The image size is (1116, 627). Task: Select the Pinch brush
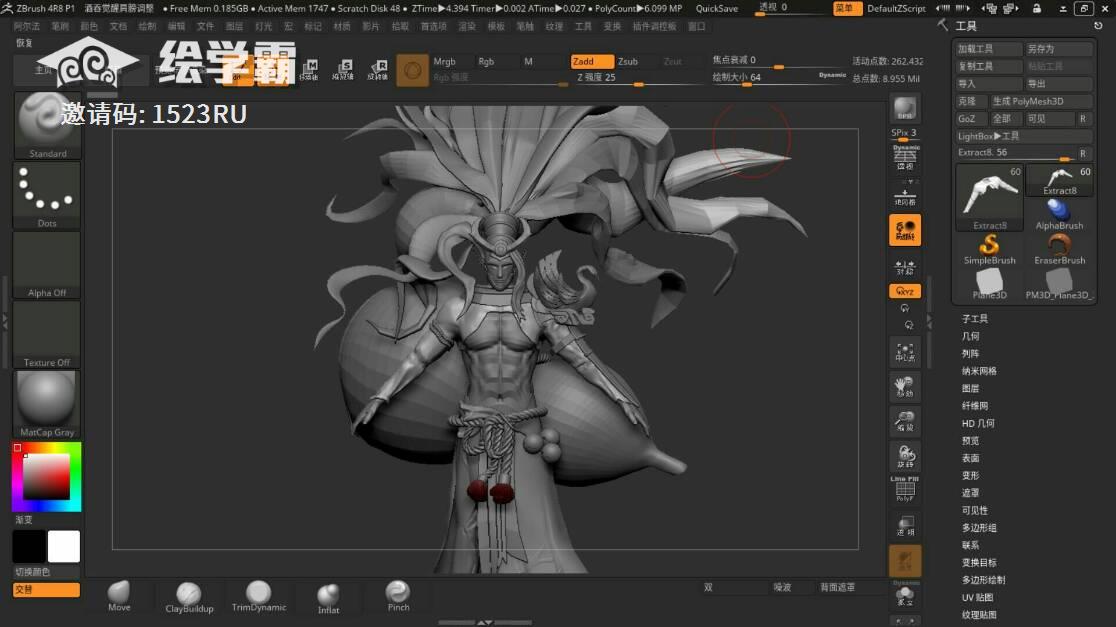[x=398, y=596]
